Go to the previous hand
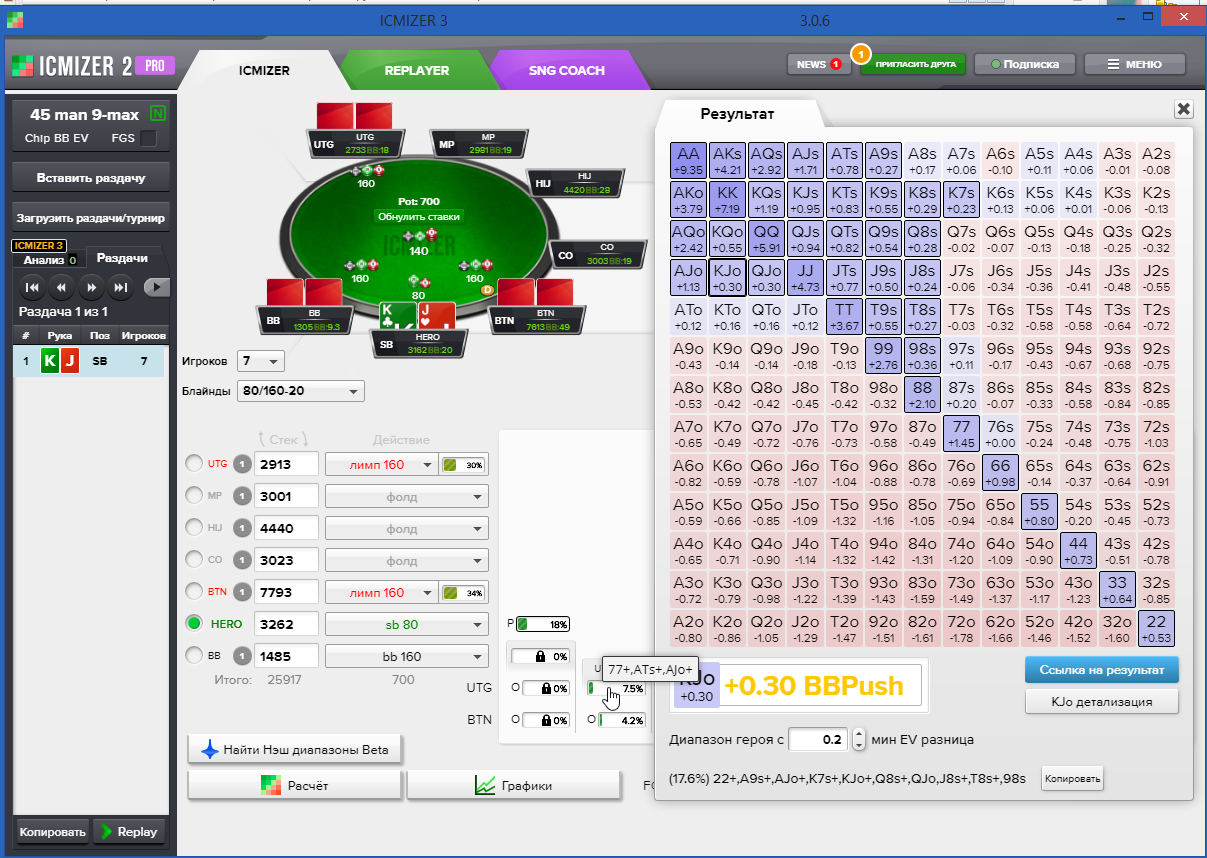The width and height of the screenshot is (1207, 858). coord(62,288)
